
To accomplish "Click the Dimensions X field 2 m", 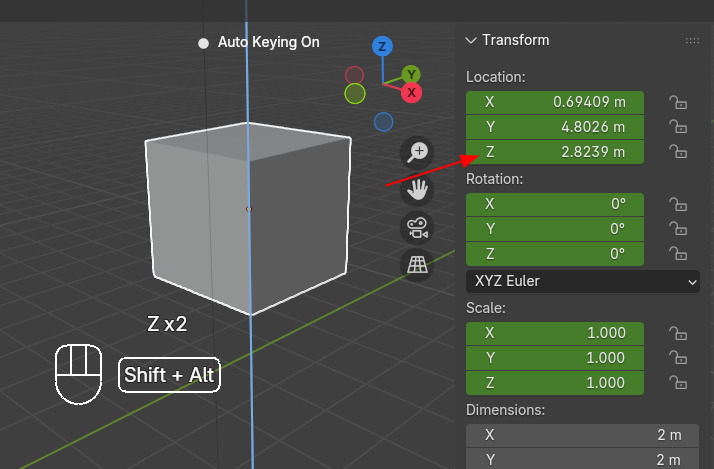I will 582,435.
